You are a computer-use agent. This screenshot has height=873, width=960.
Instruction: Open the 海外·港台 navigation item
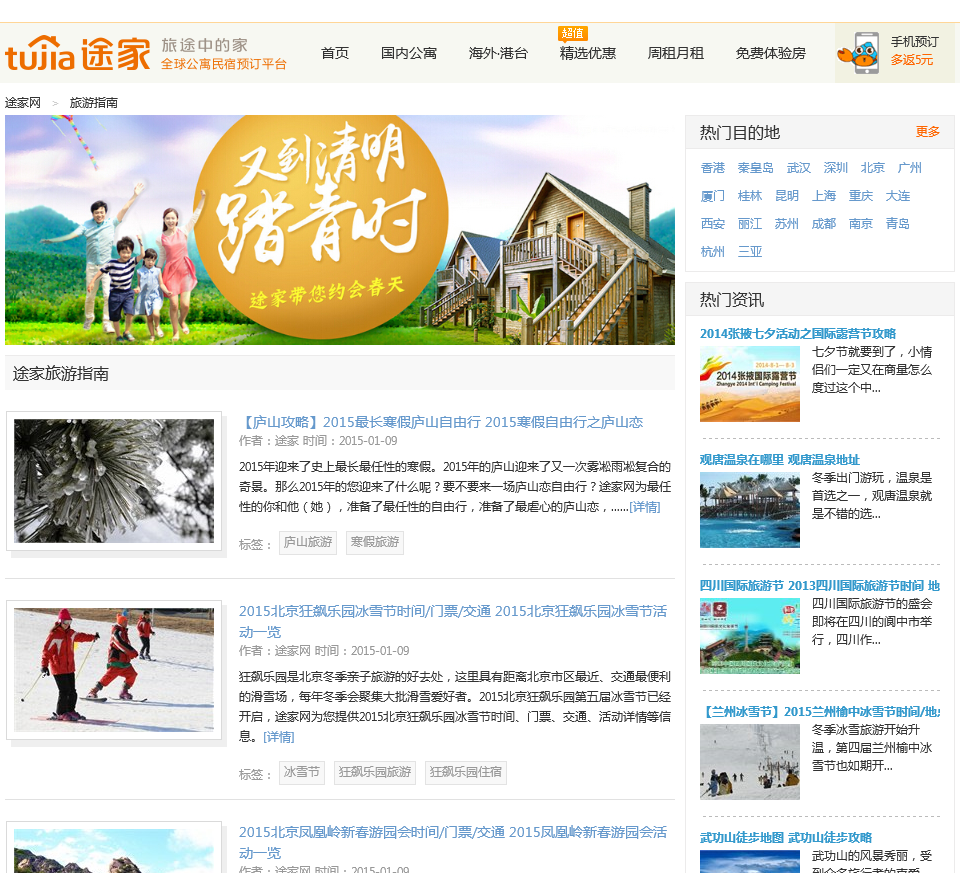coord(498,53)
